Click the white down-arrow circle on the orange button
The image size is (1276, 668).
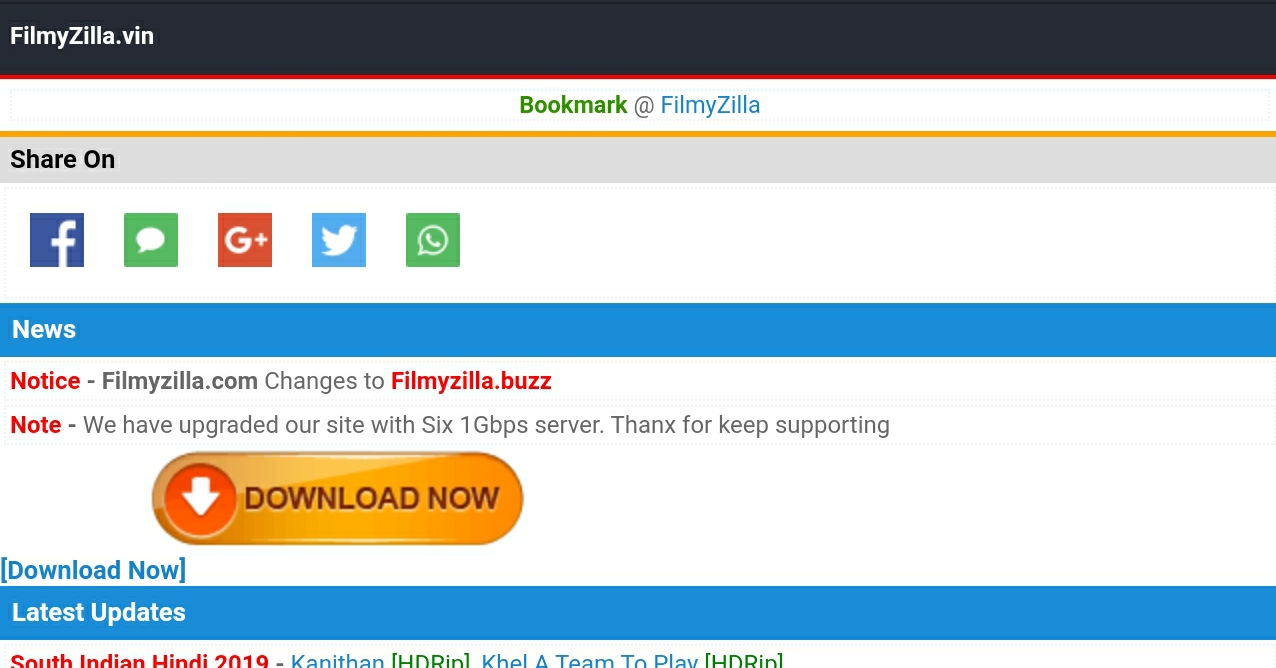[x=201, y=498]
